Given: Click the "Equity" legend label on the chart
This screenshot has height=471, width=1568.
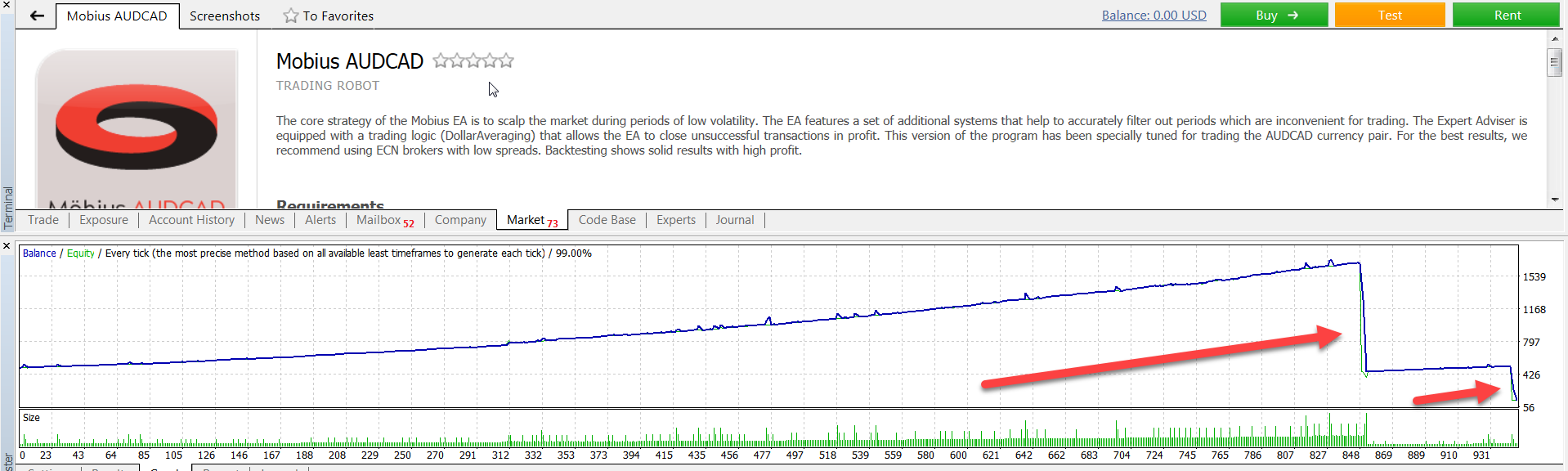Looking at the screenshot, I should tap(81, 253).
